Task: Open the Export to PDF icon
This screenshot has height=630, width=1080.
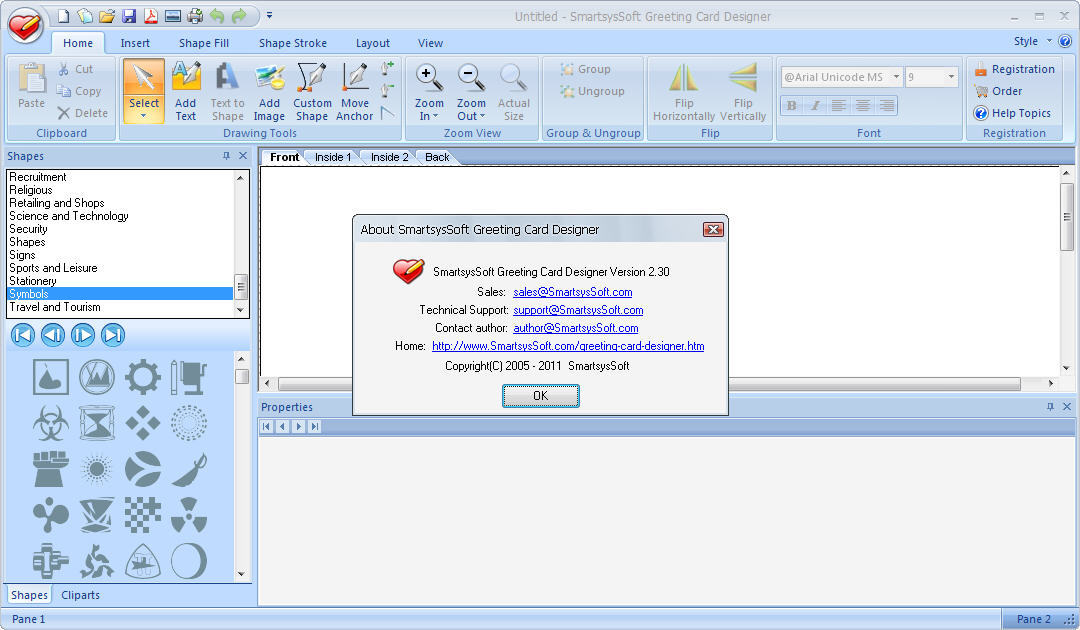Action: (152, 16)
